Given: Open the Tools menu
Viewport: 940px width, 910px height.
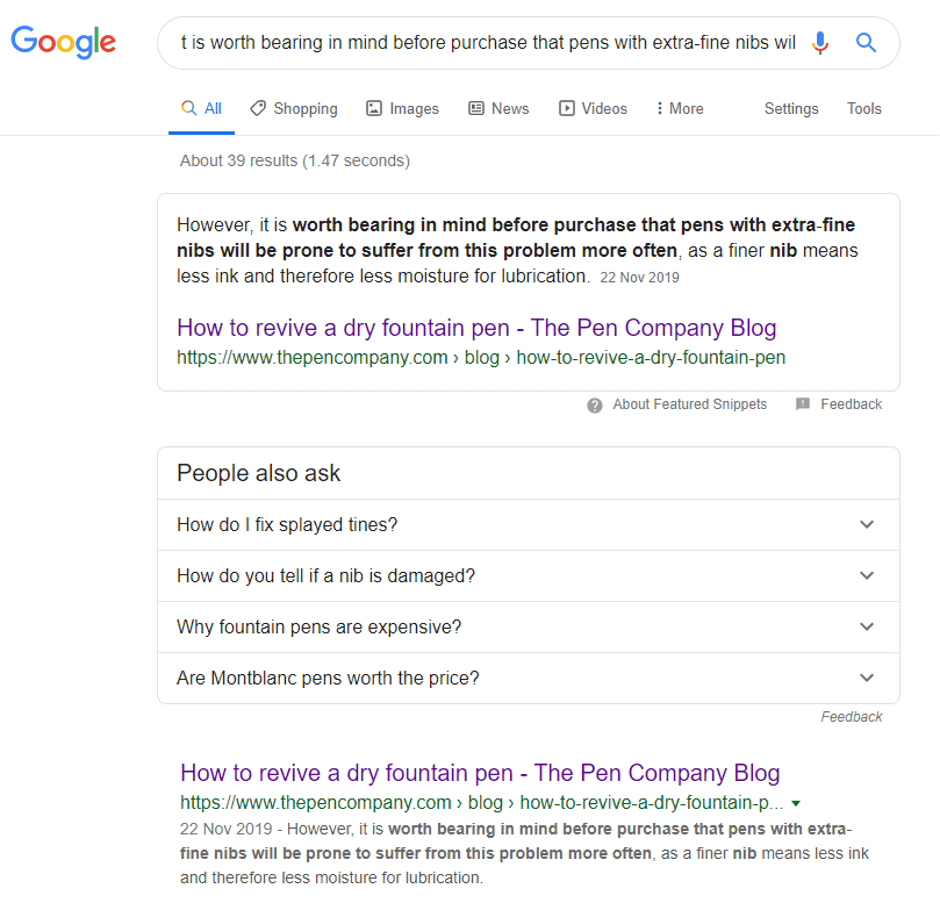Looking at the screenshot, I should click(x=863, y=109).
